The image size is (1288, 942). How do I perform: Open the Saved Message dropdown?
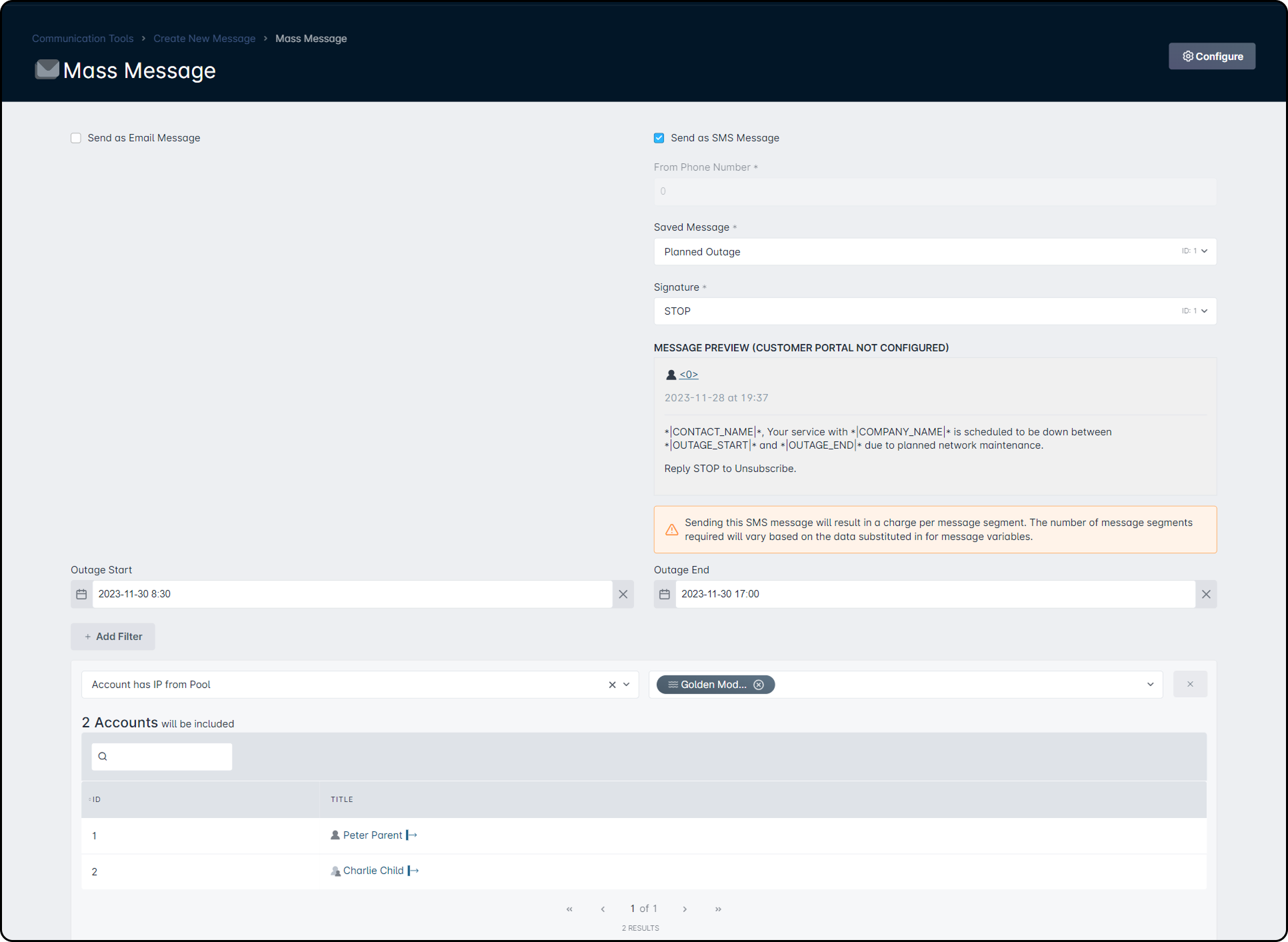coord(935,252)
